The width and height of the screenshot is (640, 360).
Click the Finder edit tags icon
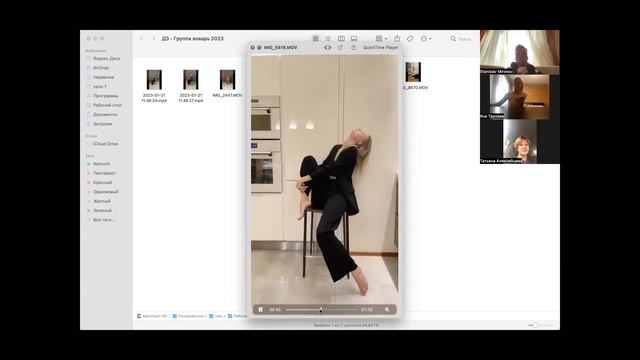tap(410, 38)
